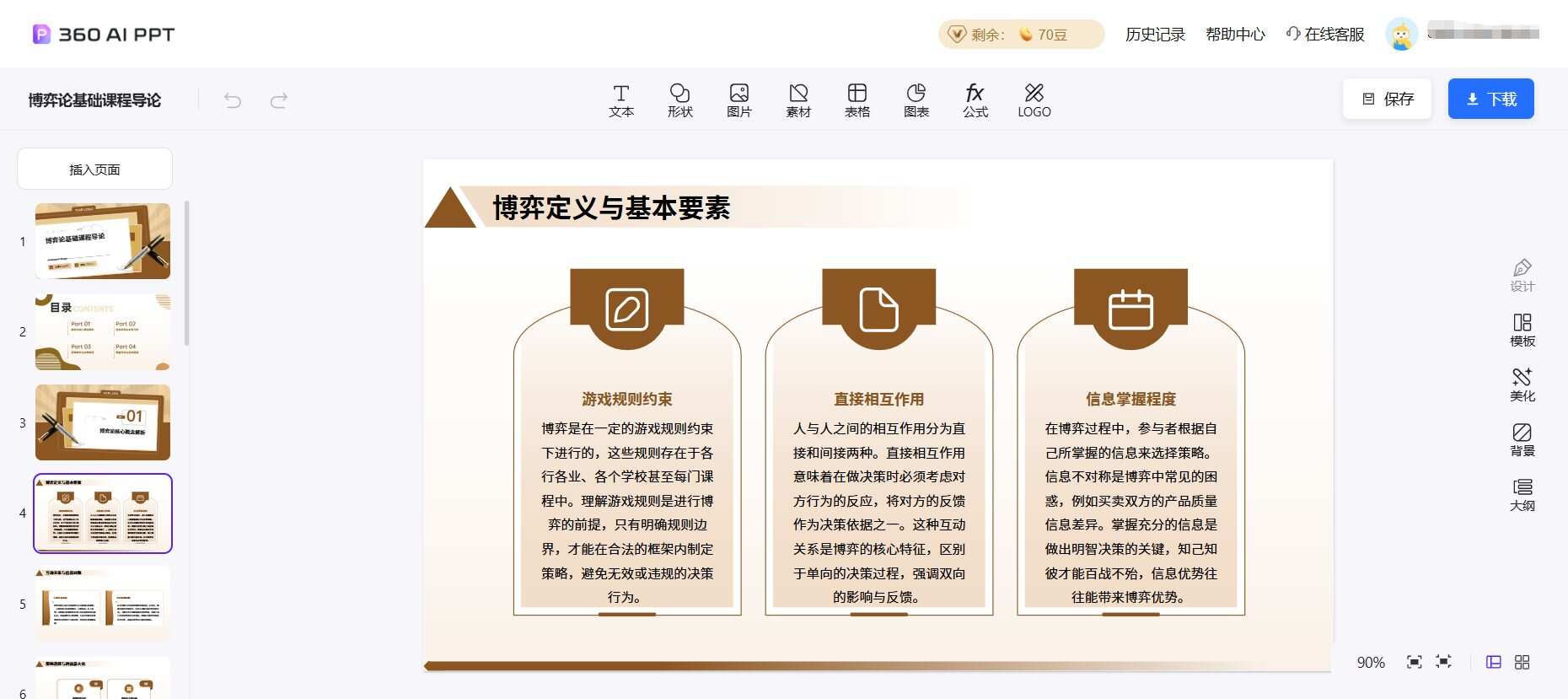Insert a 表格 table
Image resolution: width=1568 pixels, height=699 pixels.
point(857,100)
